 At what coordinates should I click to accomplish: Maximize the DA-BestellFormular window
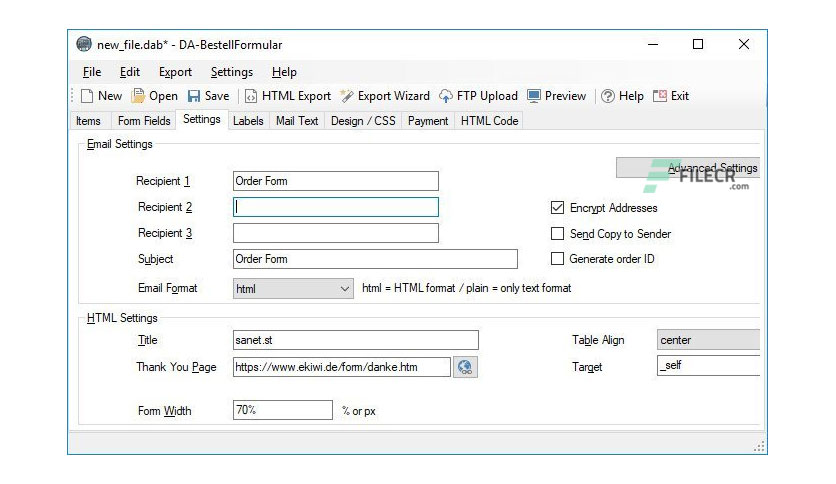pyautogui.click(x=698, y=44)
